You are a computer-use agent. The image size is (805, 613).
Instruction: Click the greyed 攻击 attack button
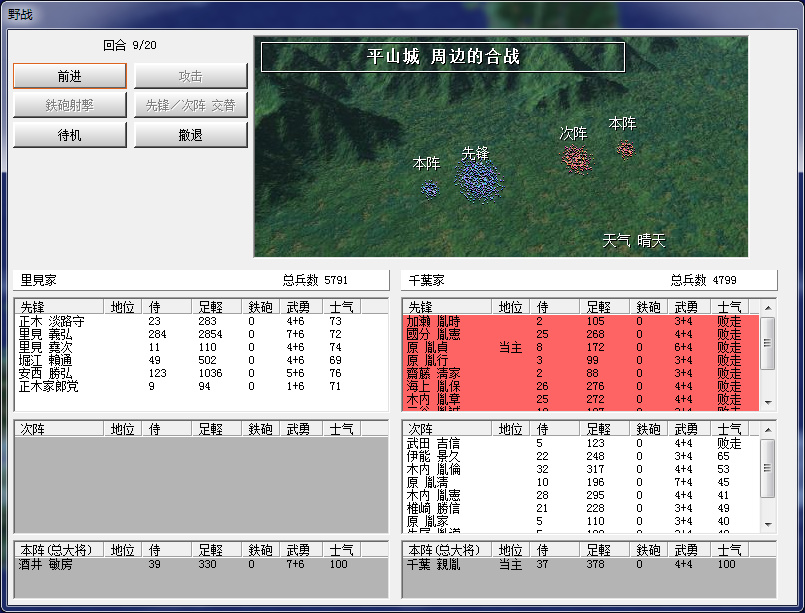tap(190, 76)
